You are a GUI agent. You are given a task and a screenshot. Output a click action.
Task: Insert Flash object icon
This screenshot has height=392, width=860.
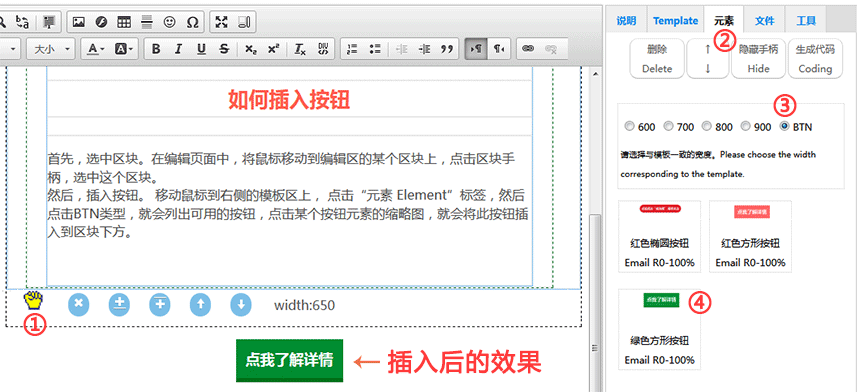pyautogui.click(x=101, y=22)
